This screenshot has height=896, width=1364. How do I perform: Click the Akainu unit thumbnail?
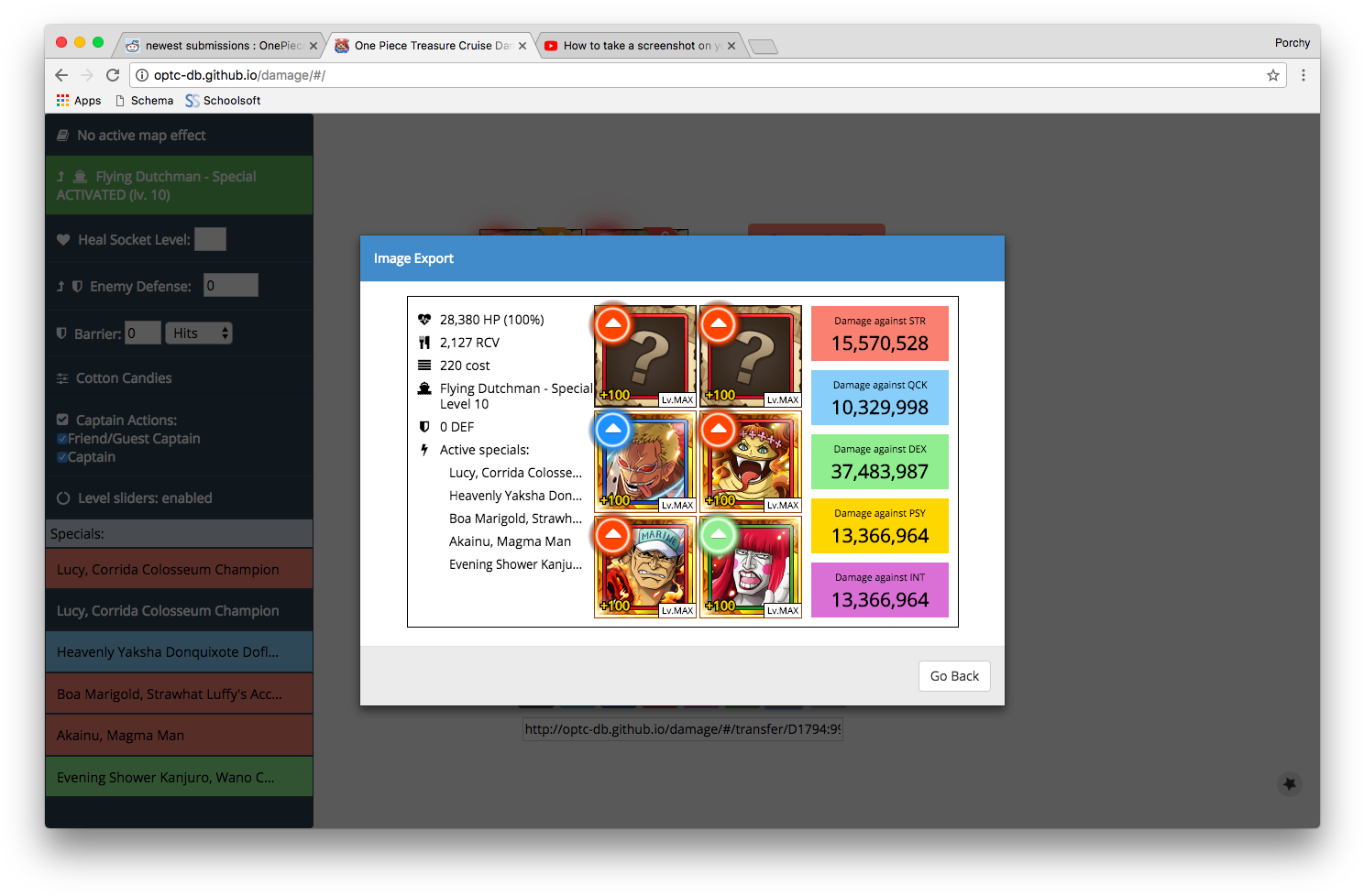(645, 567)
